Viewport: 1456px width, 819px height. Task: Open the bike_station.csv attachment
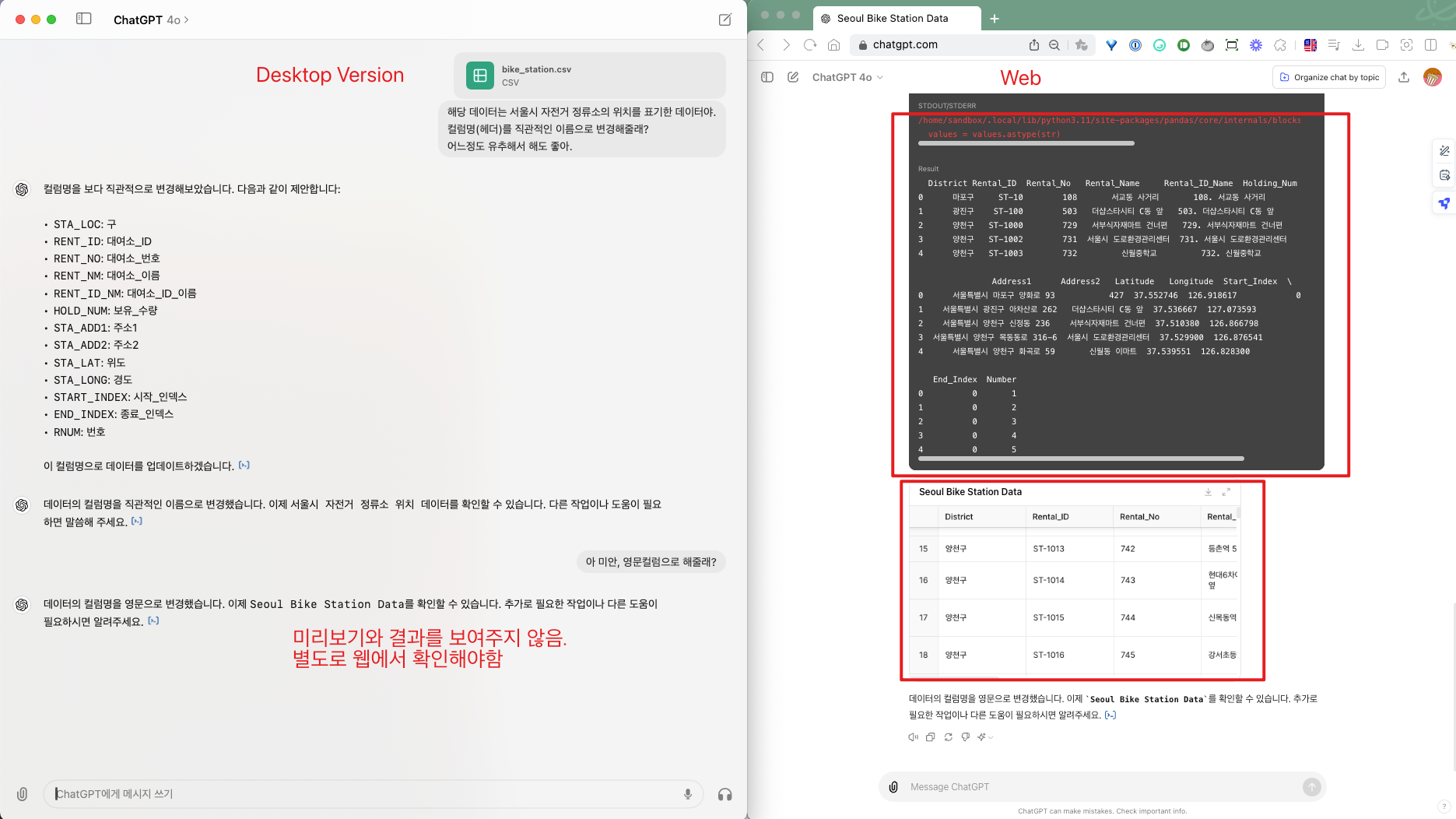pyautogui.click(x=589, y=76)
